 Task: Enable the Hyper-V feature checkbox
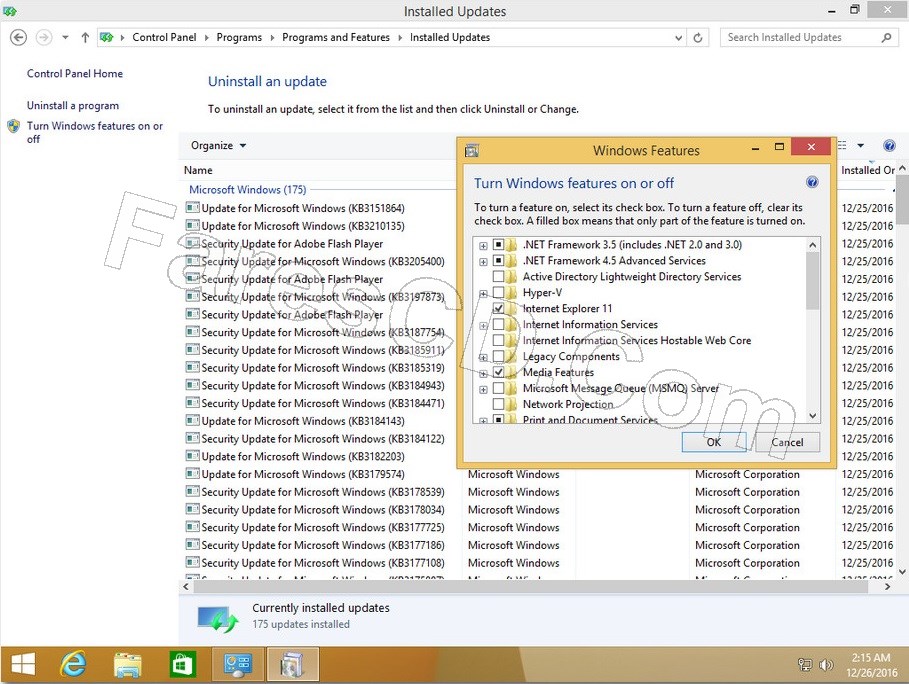pos(498,293)
